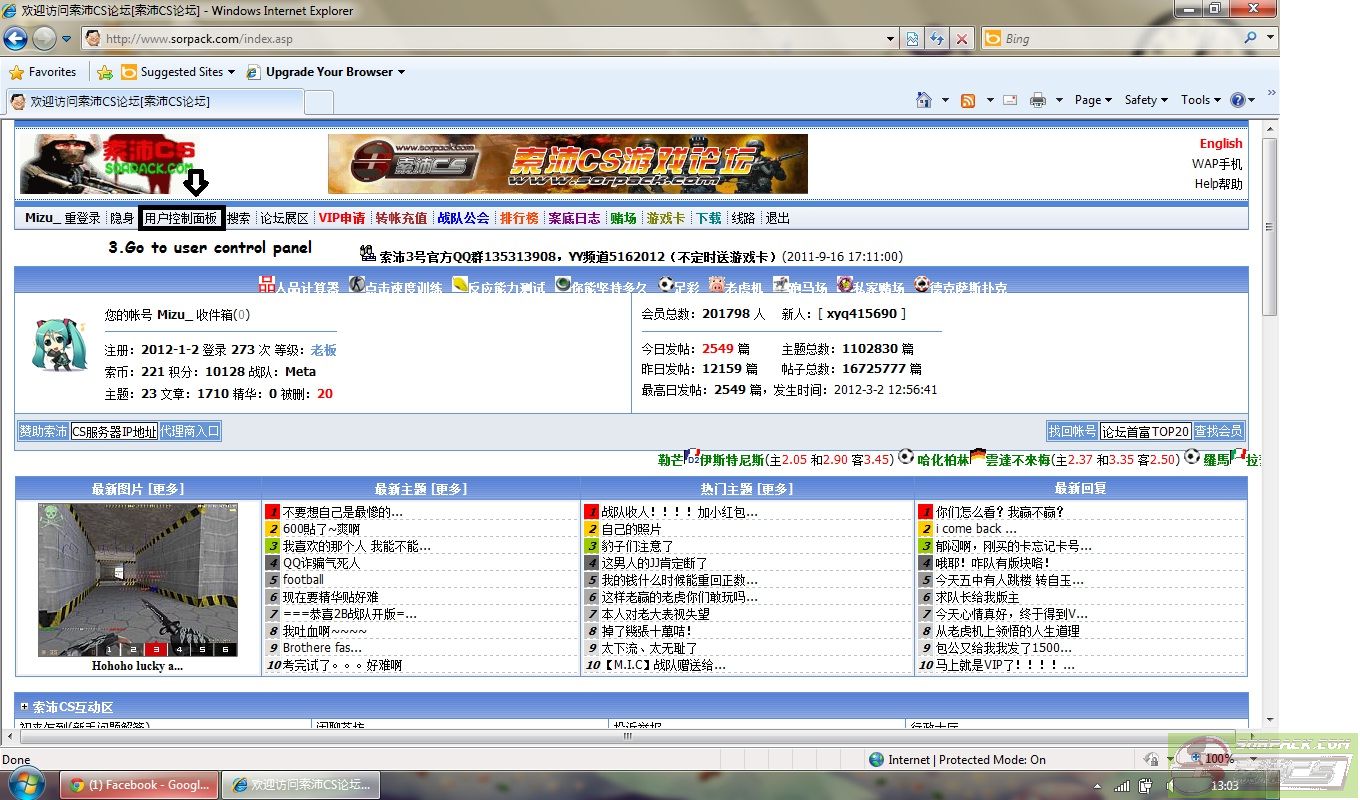Open the Safety dropdown menu
Viewport: 1360px width, 800px height.
tap(1143, 100)
